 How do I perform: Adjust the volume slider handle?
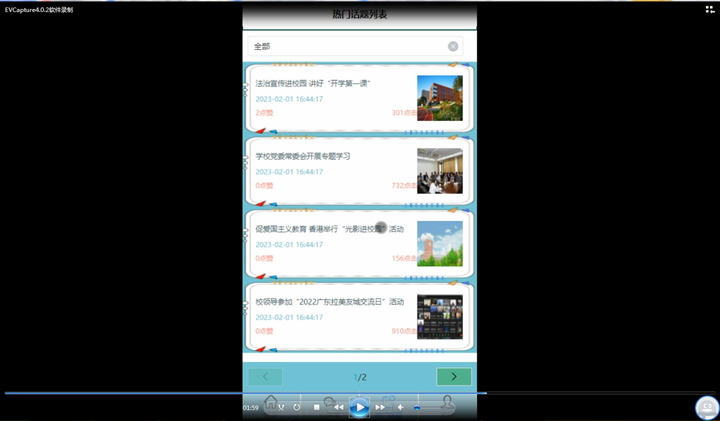(x=416, y=407)
